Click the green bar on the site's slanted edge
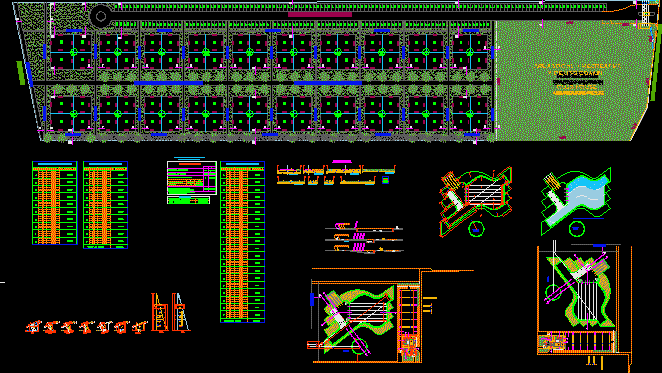 20,73
